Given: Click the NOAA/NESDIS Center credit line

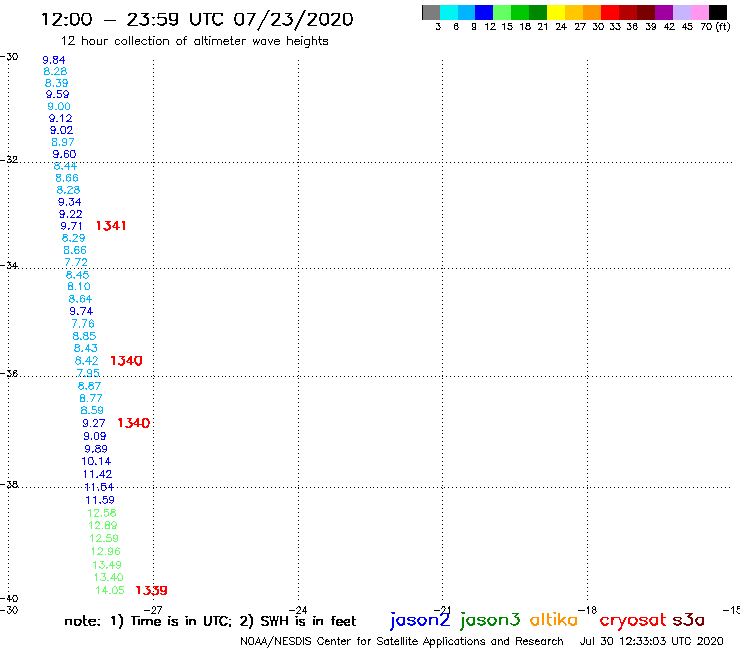Looking at the screenshot, I should click(x=402, y=641).
